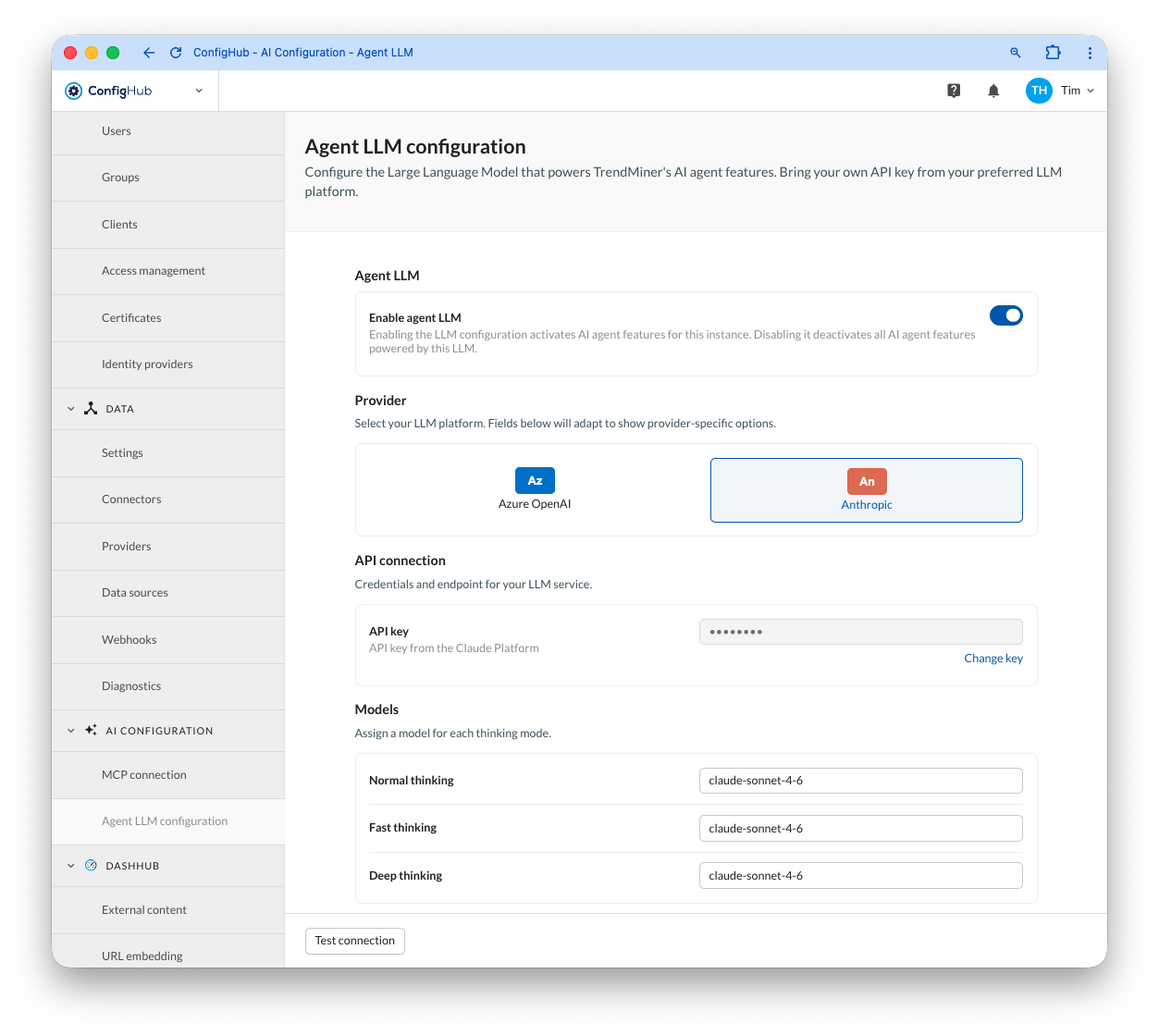Click the browser back arrow
This screenshot has width=1159, height=1036.
point(149,53)
